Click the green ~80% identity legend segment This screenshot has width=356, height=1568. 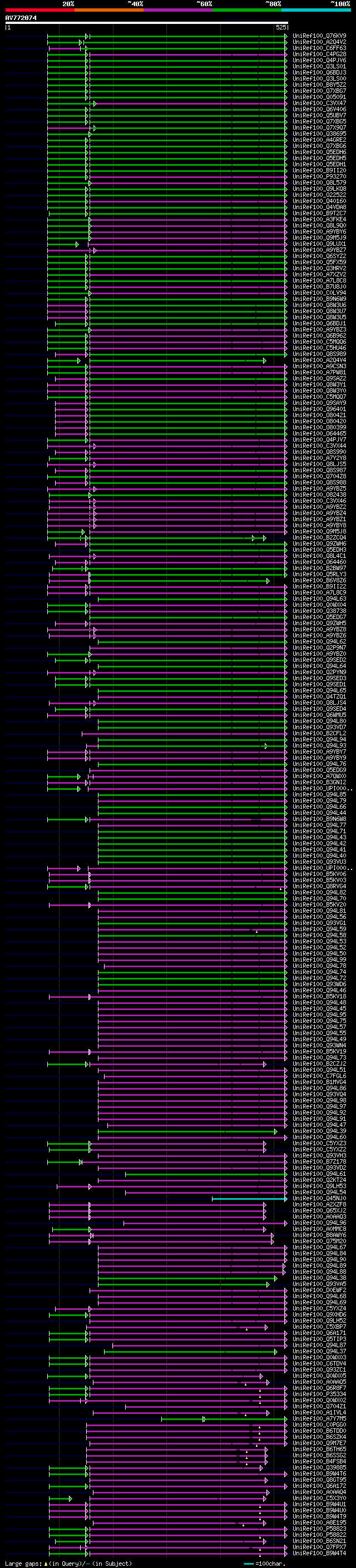[x=246, y=10]
